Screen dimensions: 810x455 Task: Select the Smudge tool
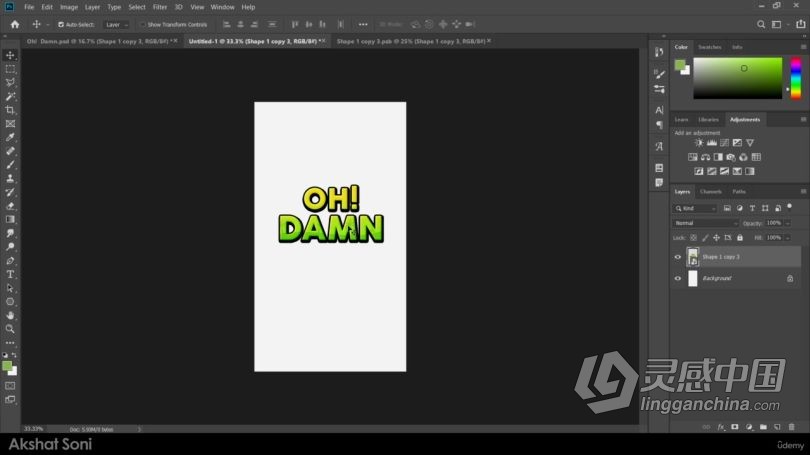coord(10,233)
